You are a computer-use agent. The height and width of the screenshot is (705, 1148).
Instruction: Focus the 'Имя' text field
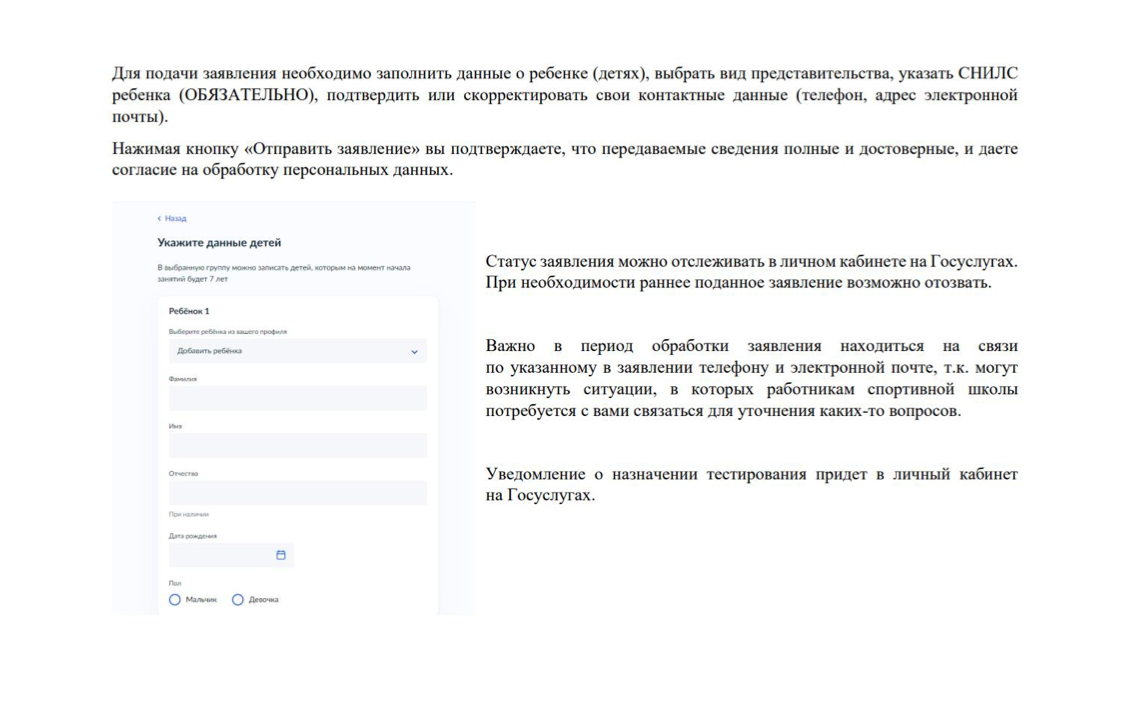click(x=297, y=445)
